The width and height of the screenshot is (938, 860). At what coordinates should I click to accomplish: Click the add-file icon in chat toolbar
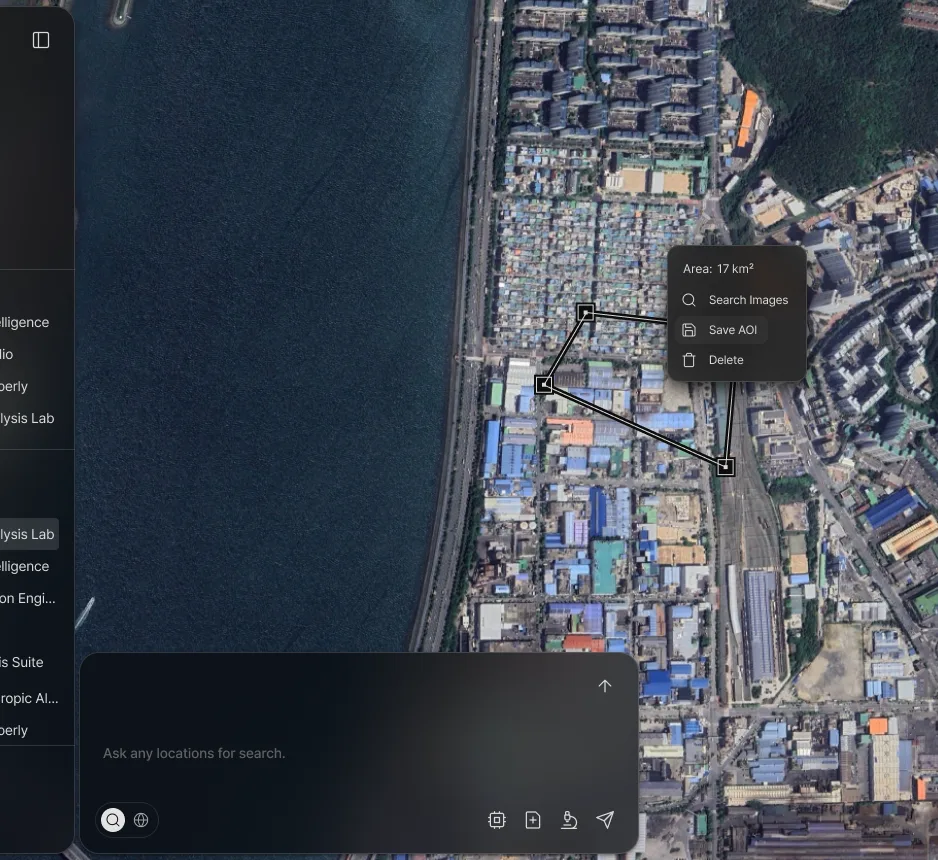point(532,820)
